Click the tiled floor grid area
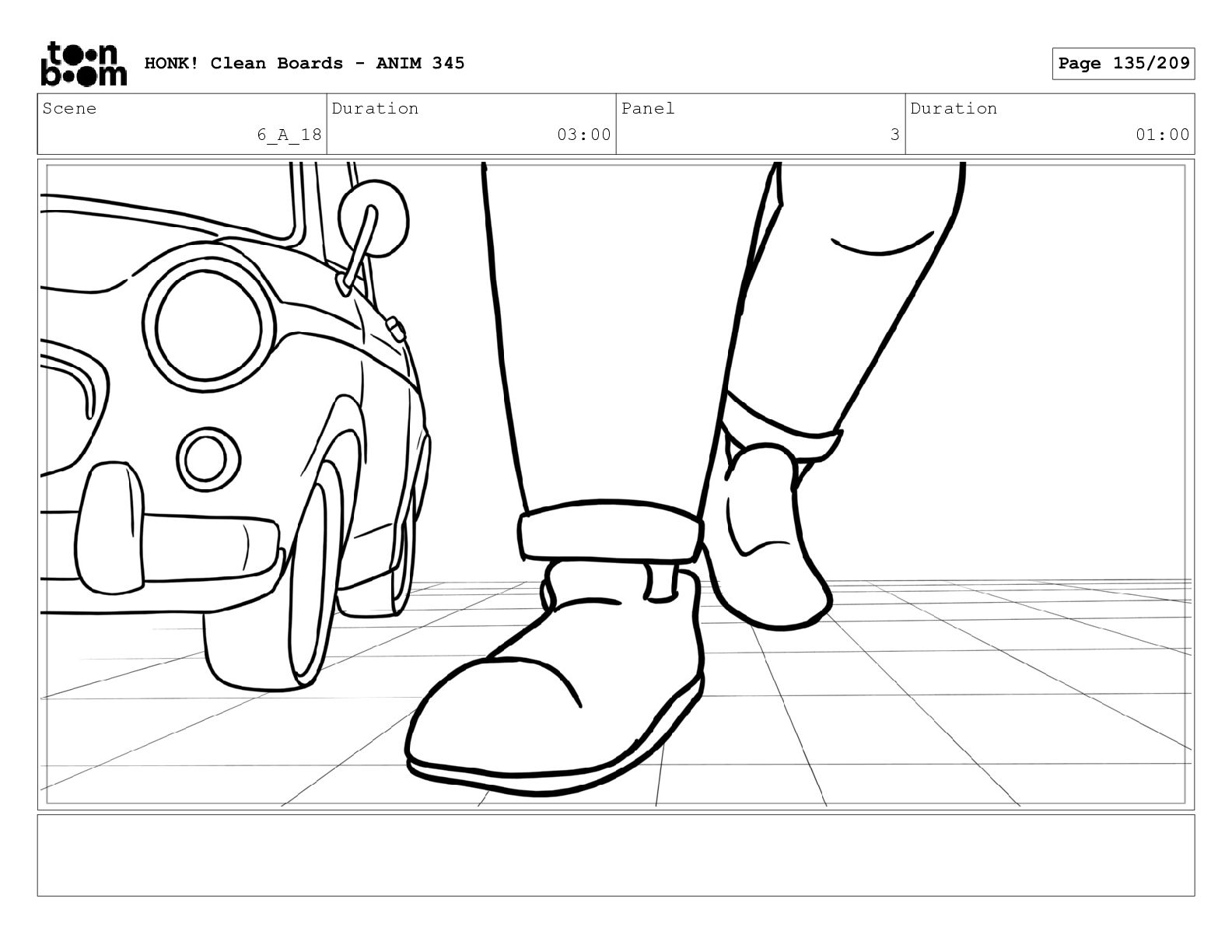Image resolution: width=1232 pixels, height=952 pixels. pos(972,700)
